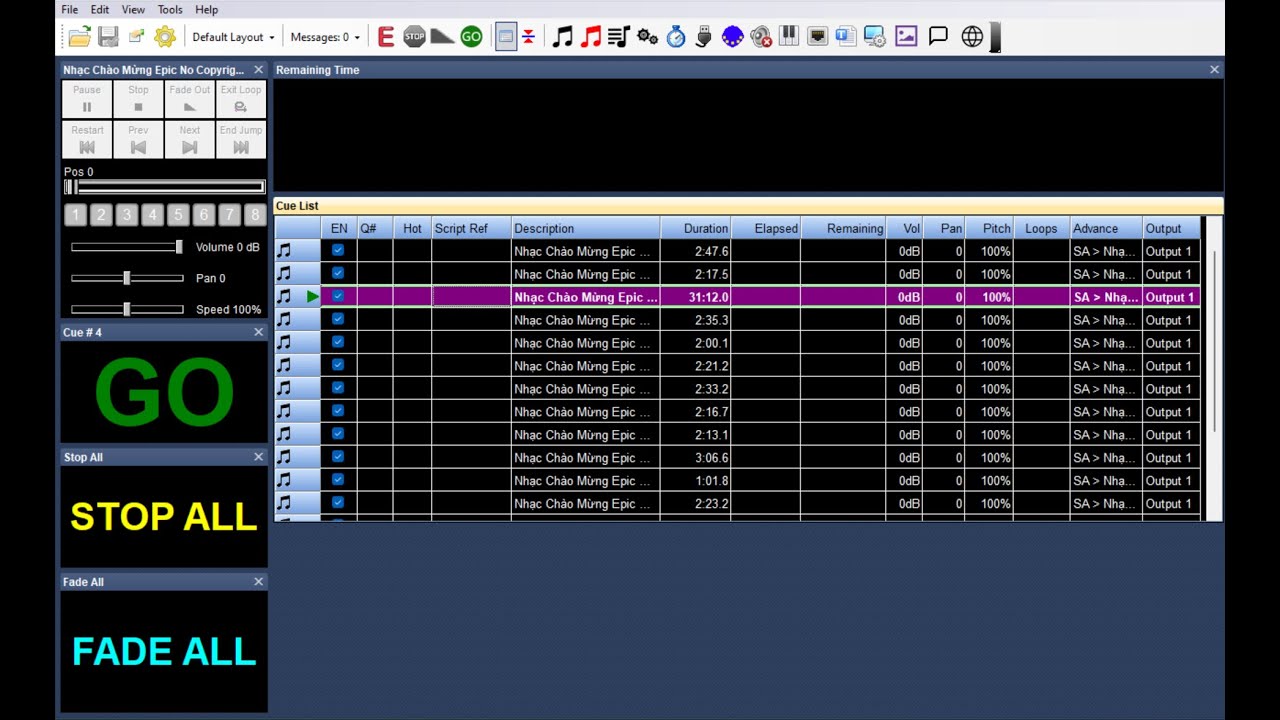Open the Tools menu
This screenshot has height=720, width=1280.
click(170, 9)
